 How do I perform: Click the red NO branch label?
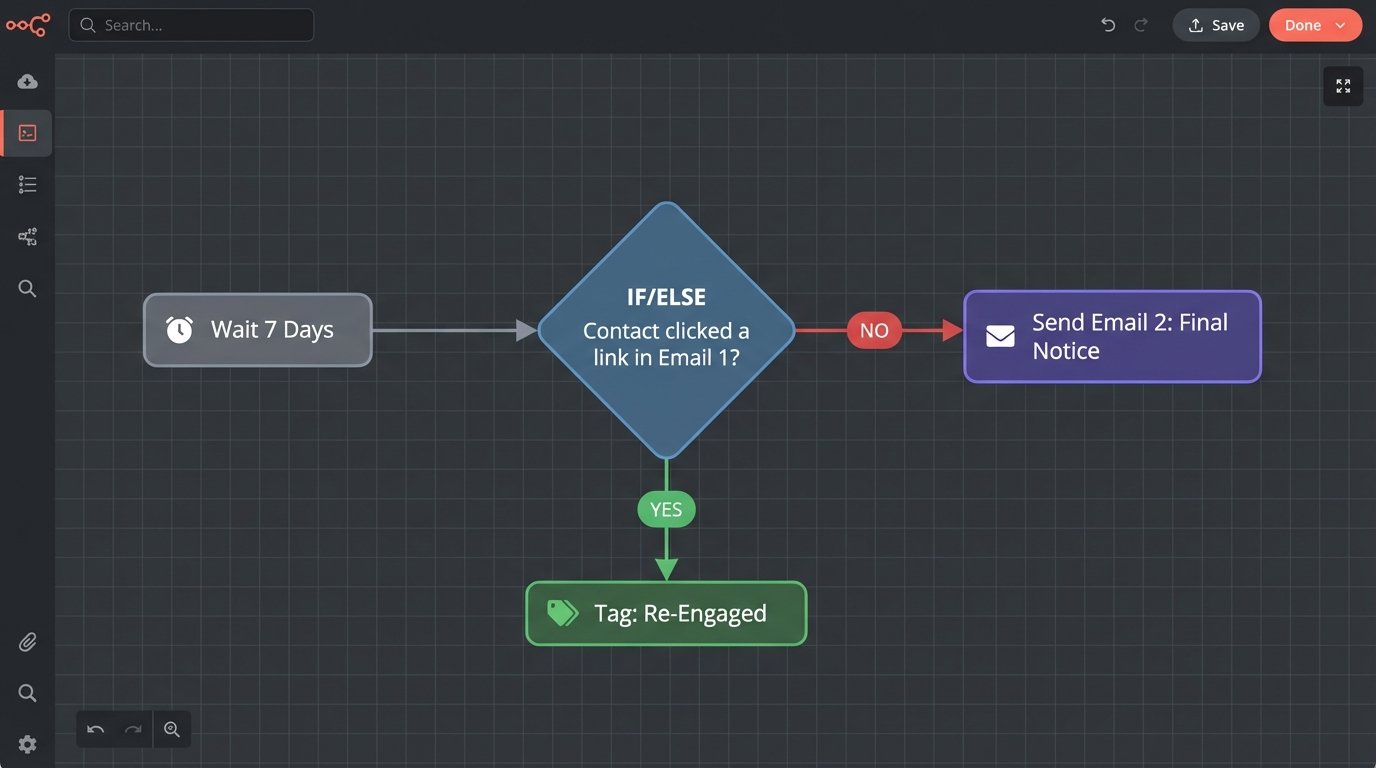pyautogui.click(x=874, y=331)
